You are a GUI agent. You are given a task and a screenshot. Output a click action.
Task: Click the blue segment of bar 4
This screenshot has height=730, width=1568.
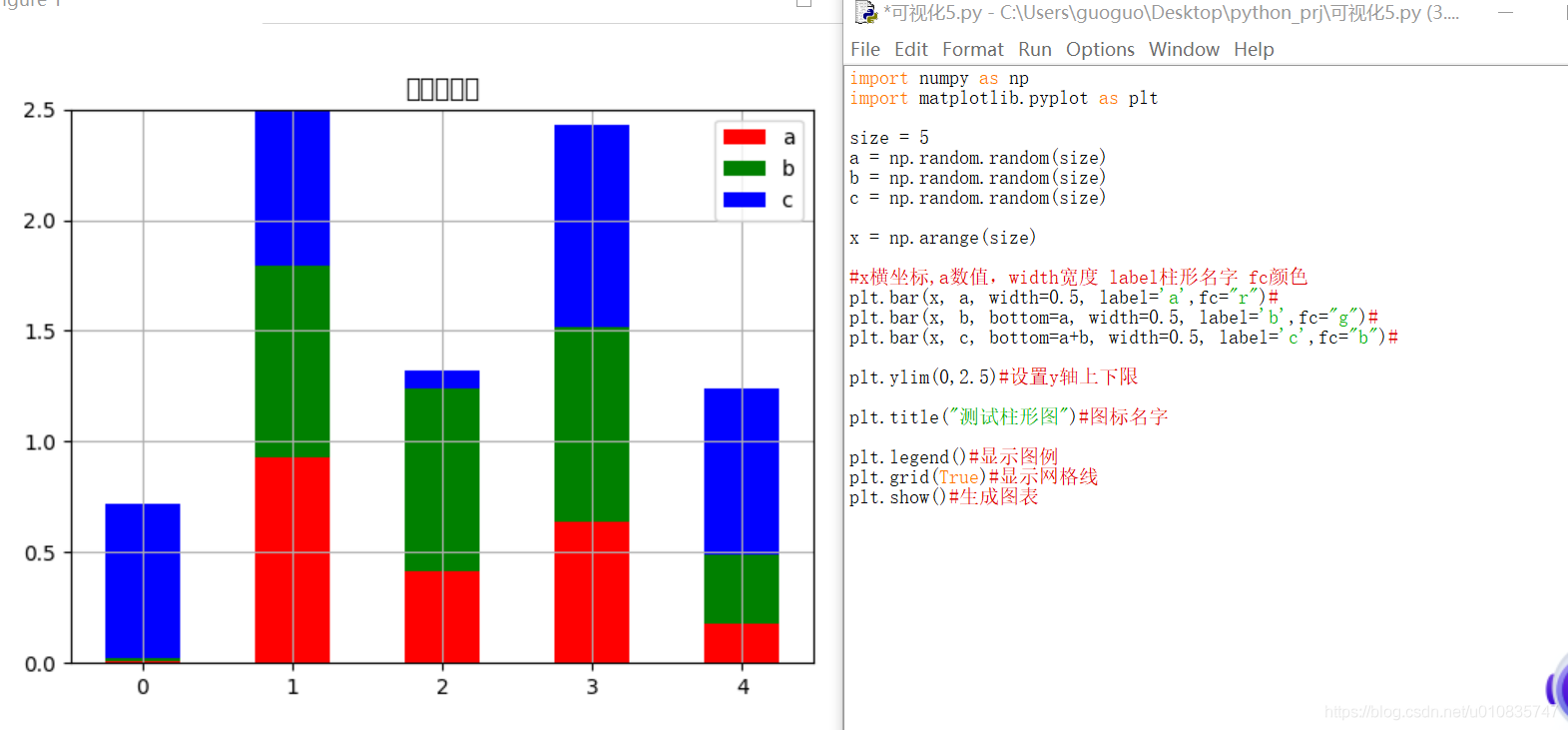[742, 471]
